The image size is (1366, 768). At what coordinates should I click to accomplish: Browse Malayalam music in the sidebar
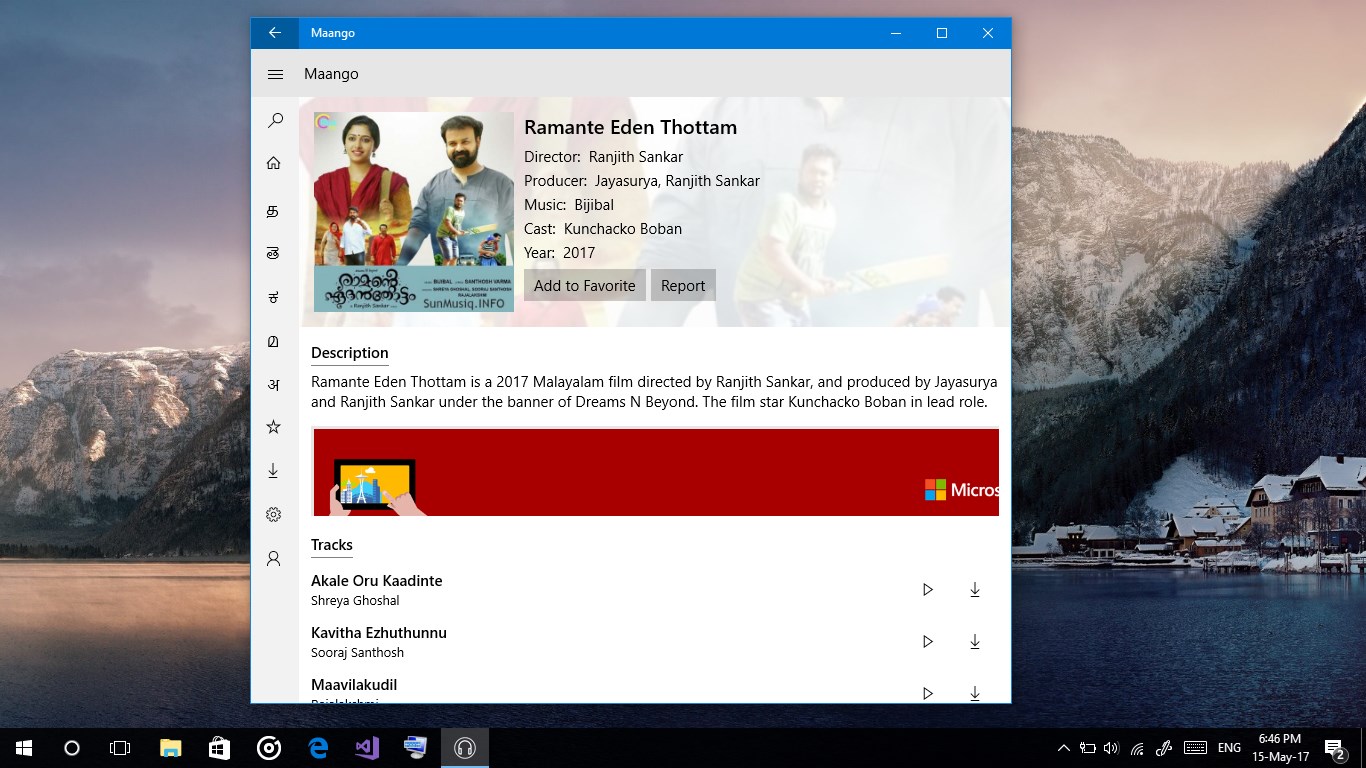coord(273,341)
